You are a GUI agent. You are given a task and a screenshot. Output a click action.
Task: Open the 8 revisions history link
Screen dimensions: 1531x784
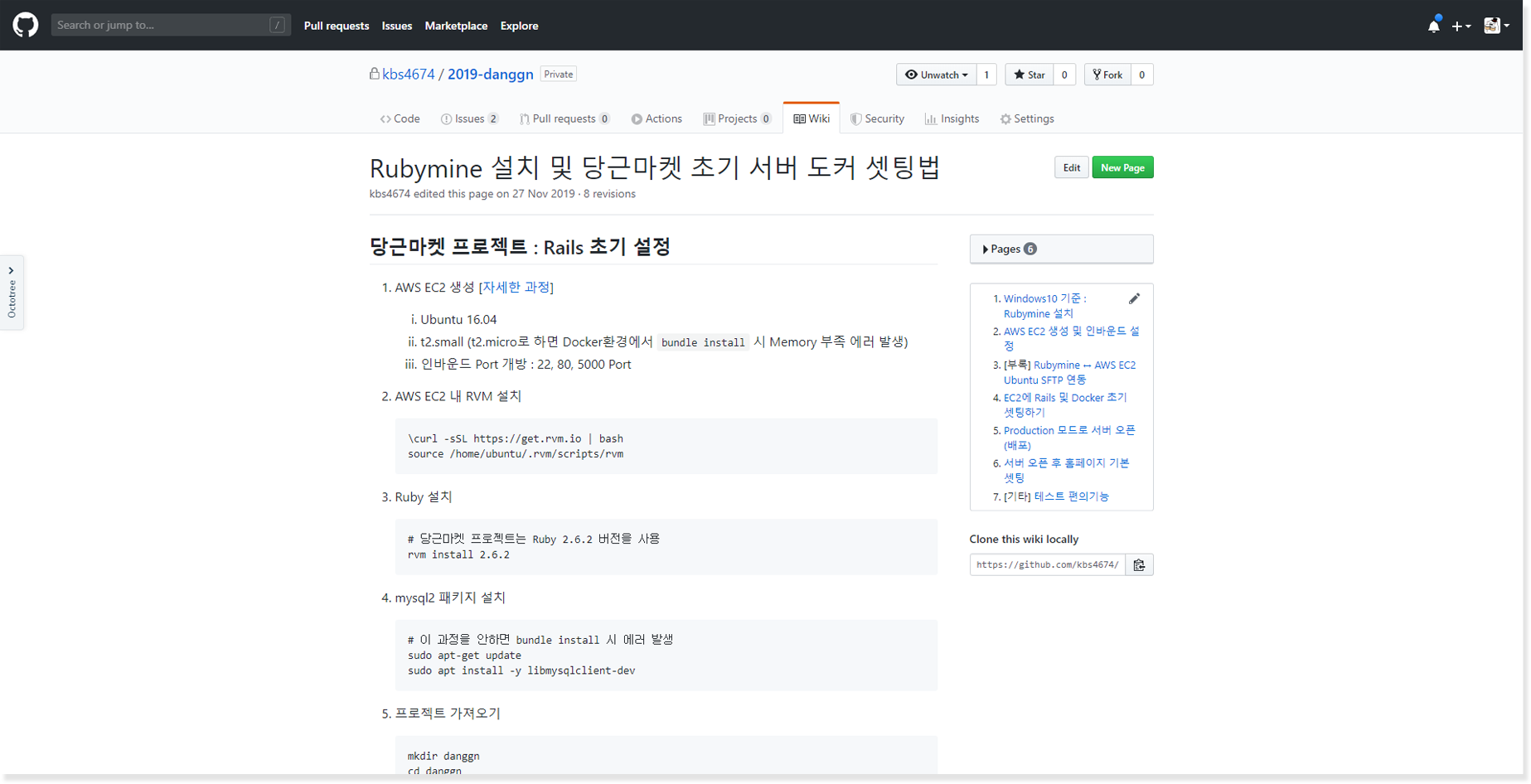609,194
